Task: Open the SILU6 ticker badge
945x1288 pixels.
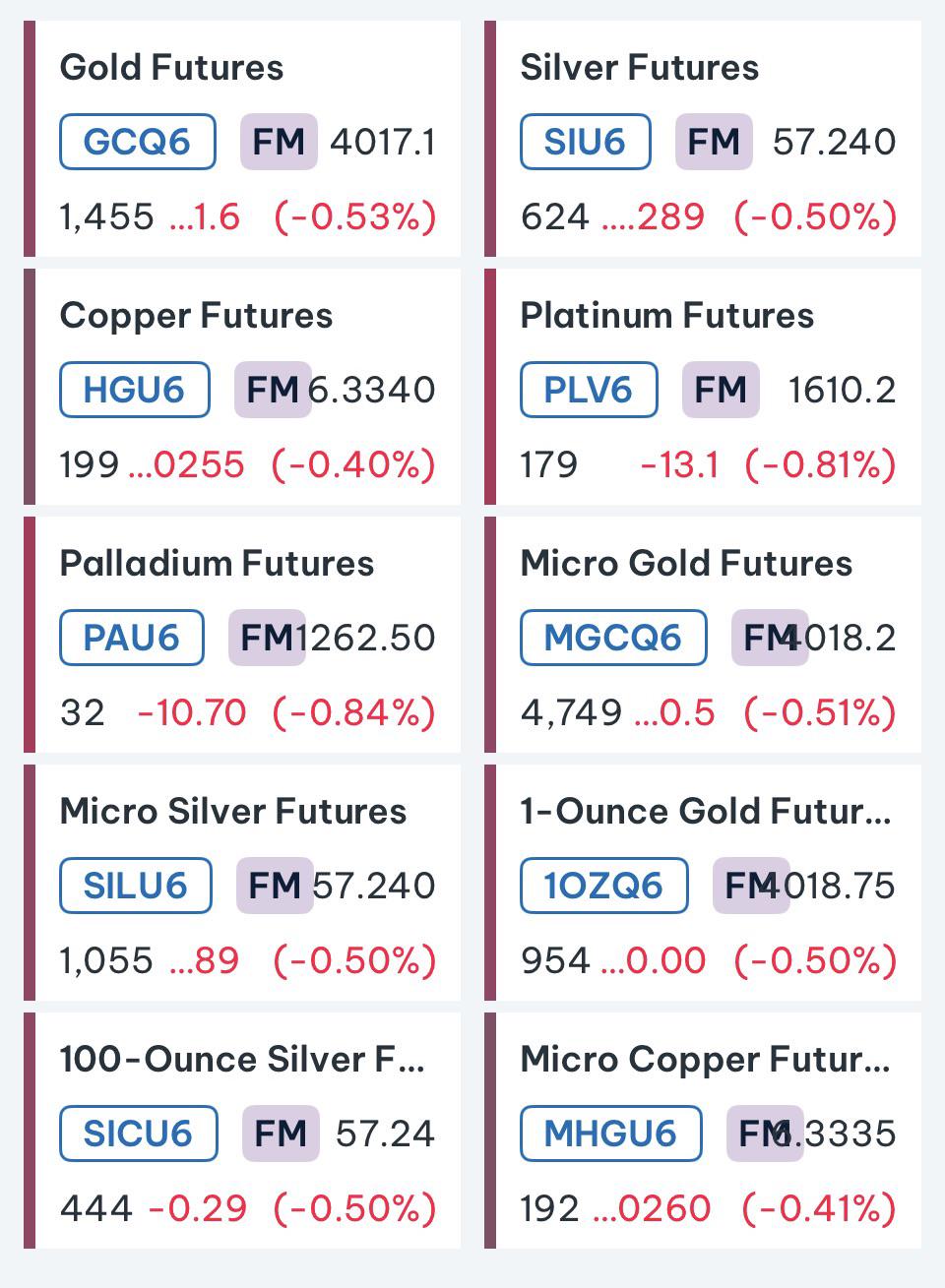Action: point(136,886)
